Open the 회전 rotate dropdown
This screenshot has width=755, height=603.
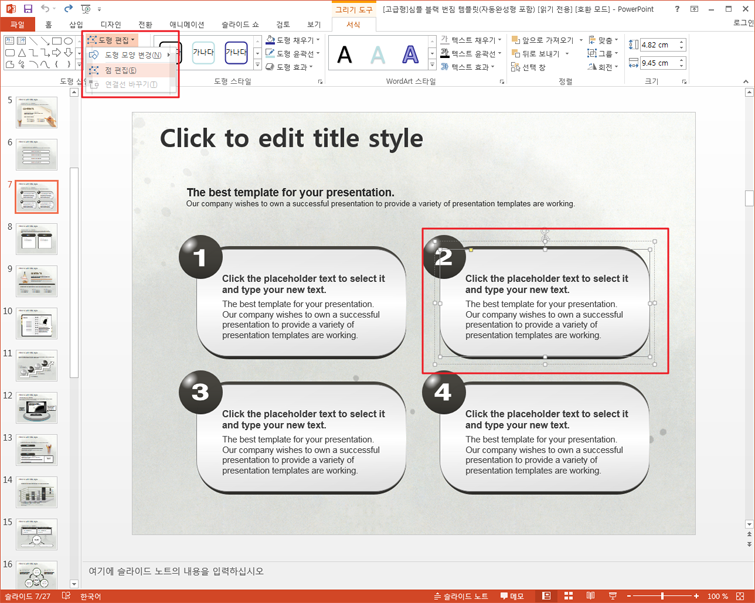click(x=603, y=67)
